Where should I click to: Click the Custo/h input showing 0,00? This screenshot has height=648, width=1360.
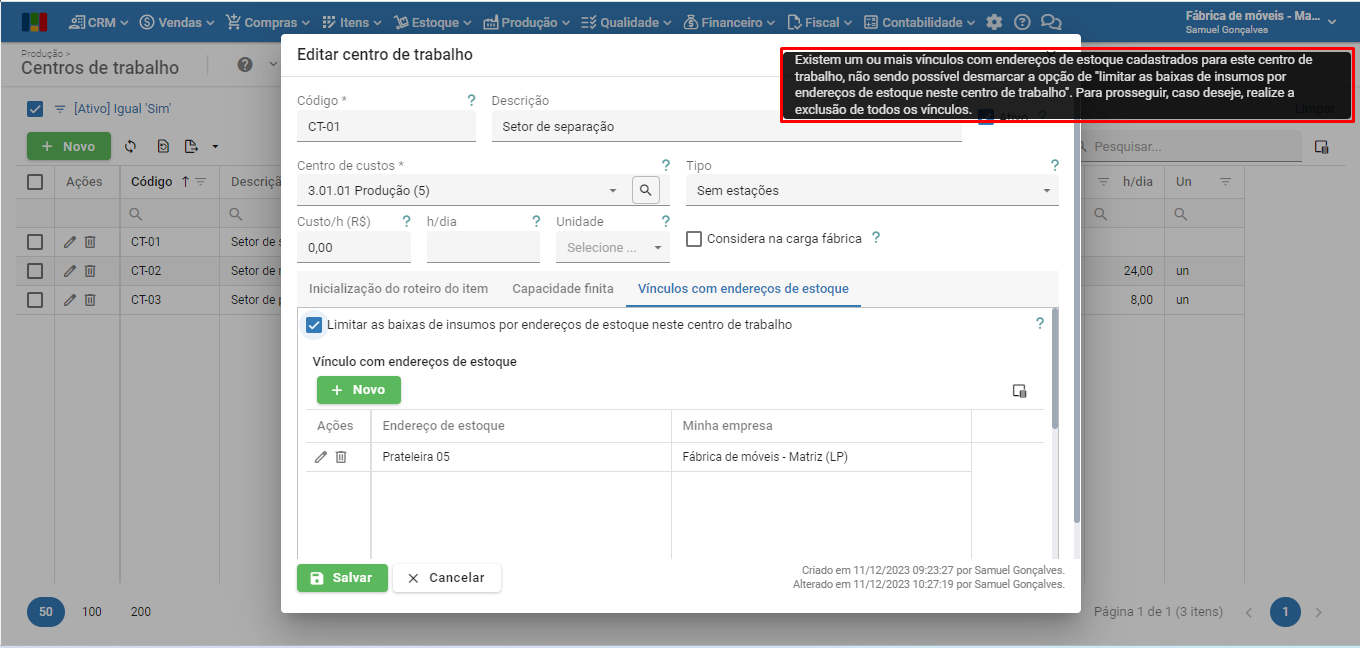tap(354, 247)
